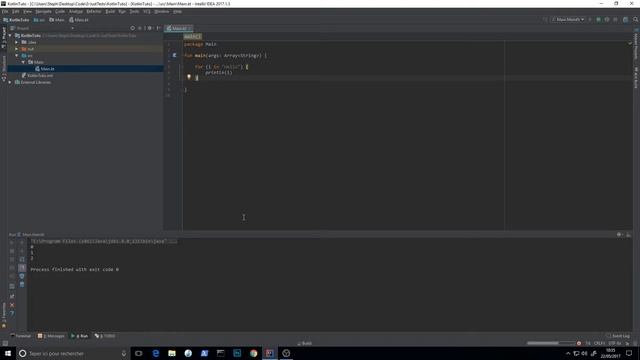The width and height of the screenshot is (640, 360).
Task: Collapse the src folder node
Action: [x=17, y=55]
